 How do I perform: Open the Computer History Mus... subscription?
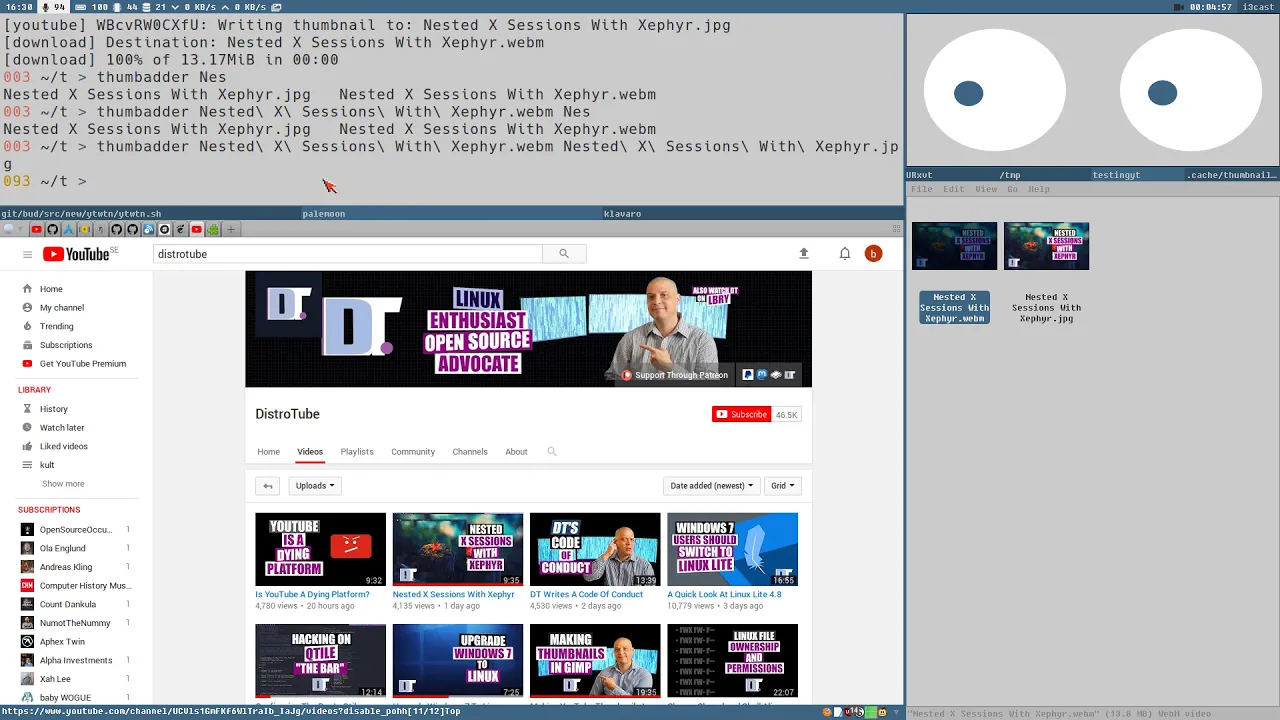pos(85,586)
